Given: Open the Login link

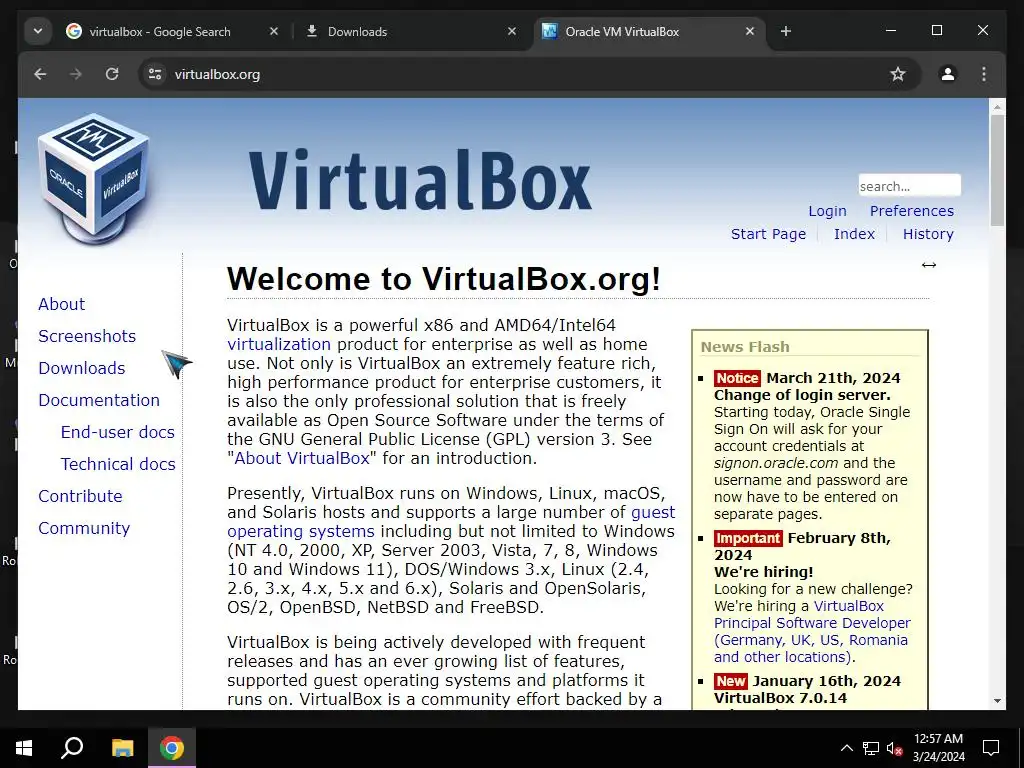Looking at the screenshot, I should 827,211.
